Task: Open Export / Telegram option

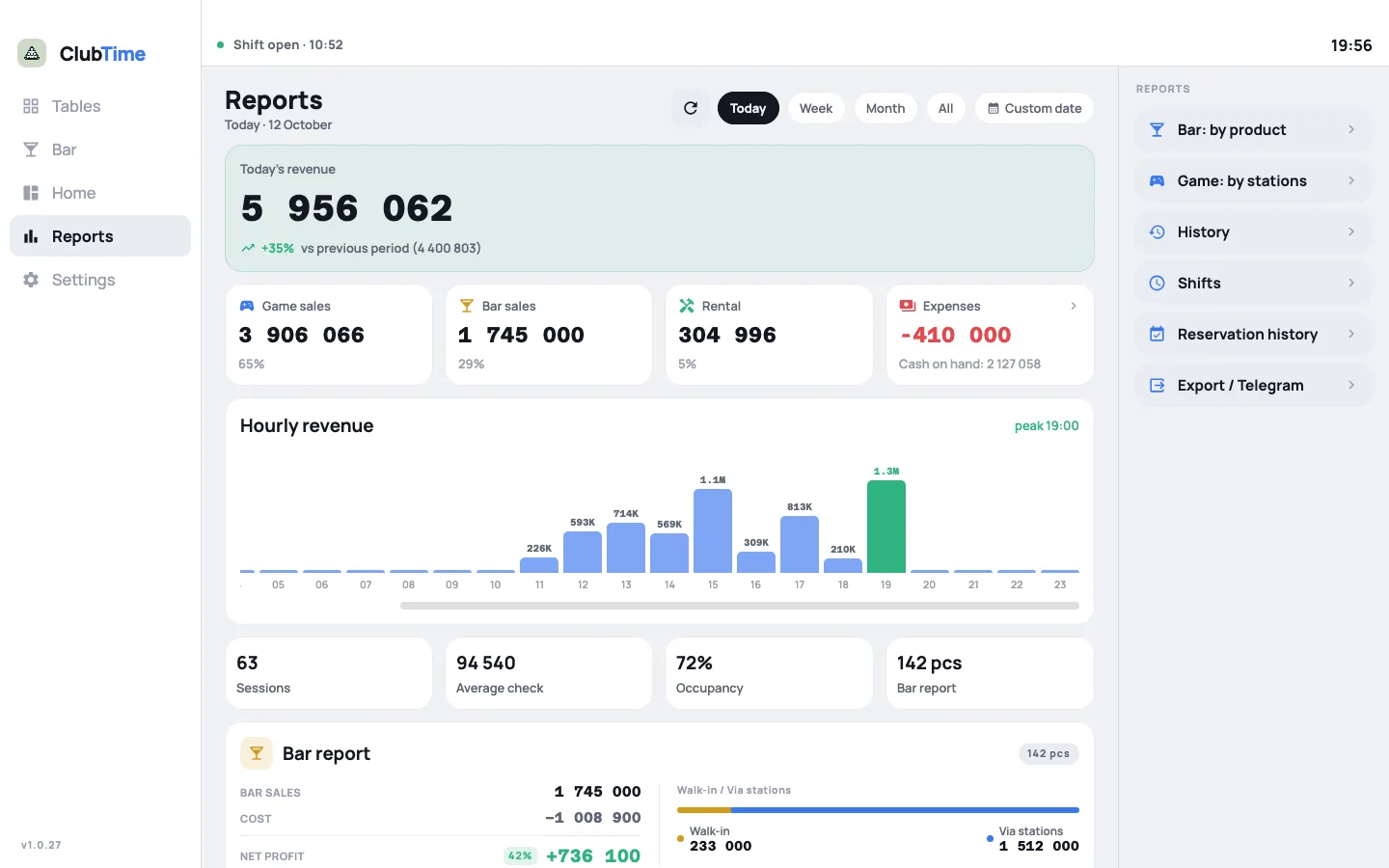Action: (x=1254, y=385)
